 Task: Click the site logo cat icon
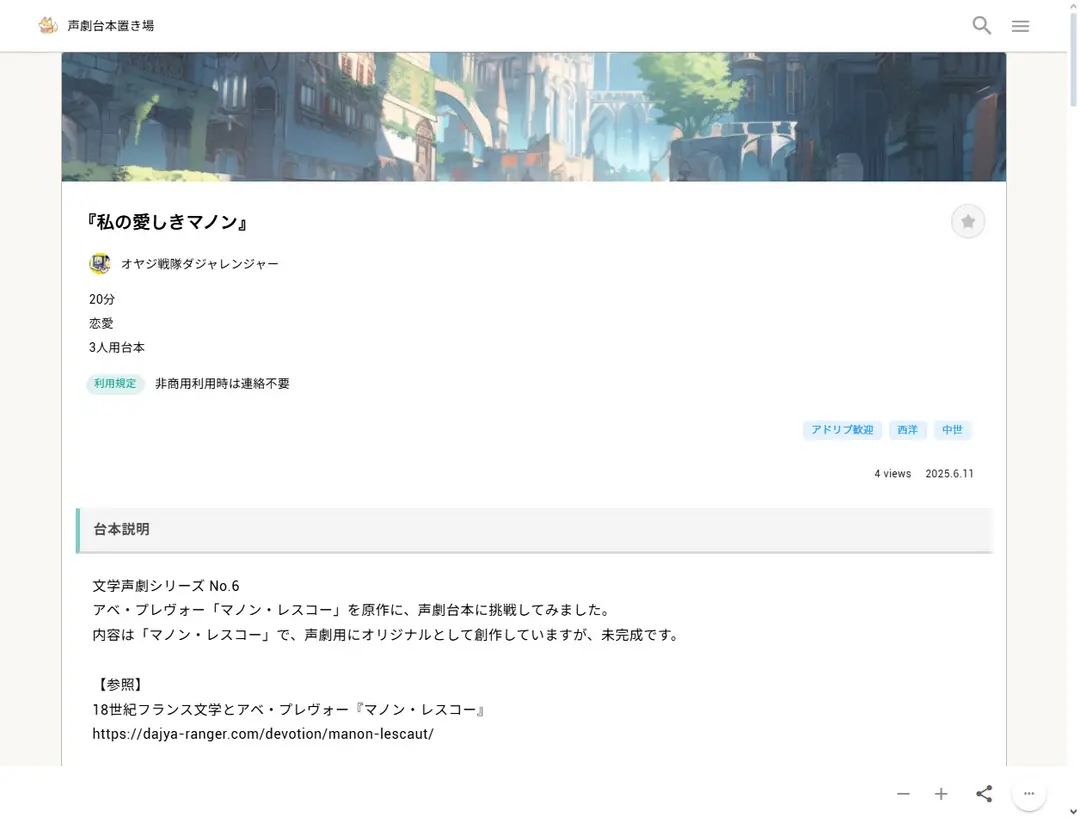pos(48,25)
